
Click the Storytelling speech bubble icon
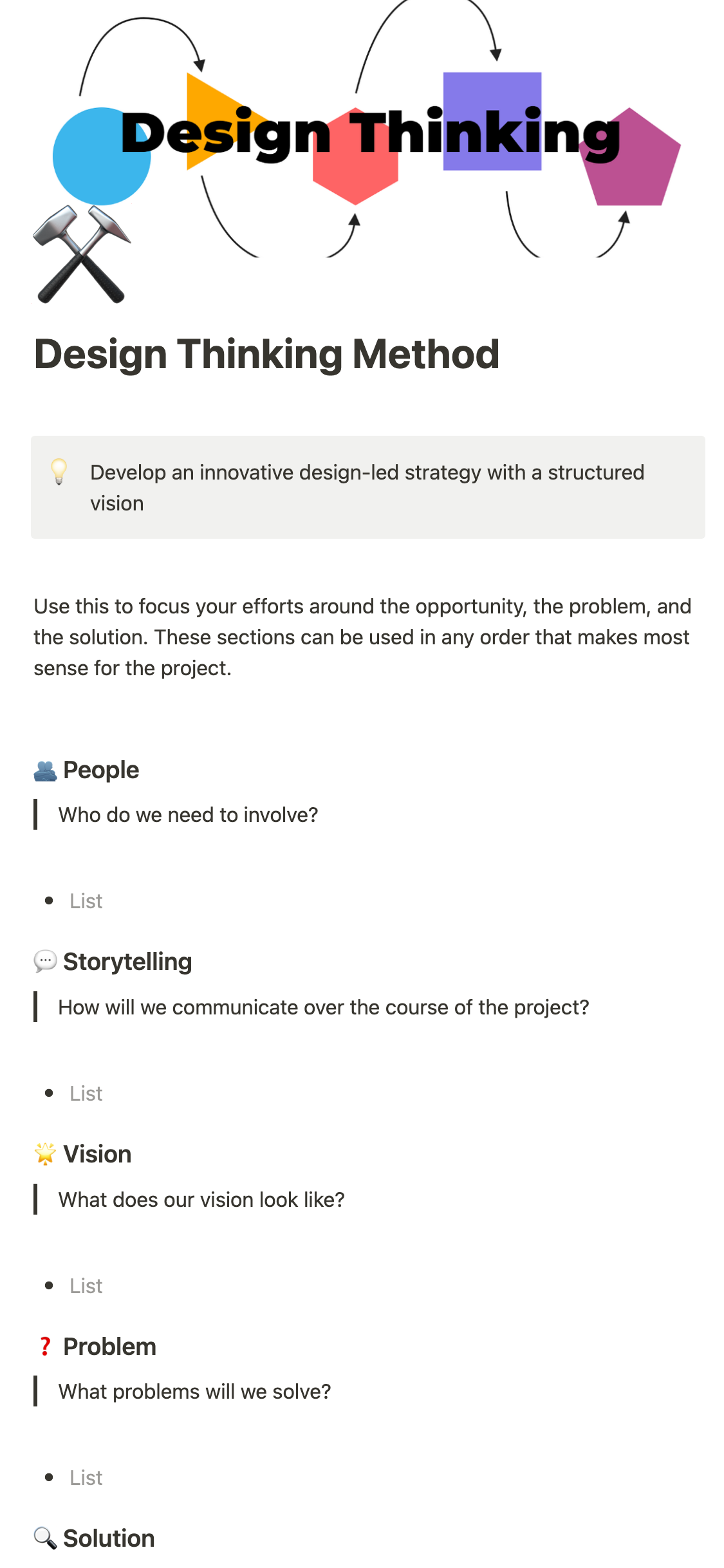[45, 962]
